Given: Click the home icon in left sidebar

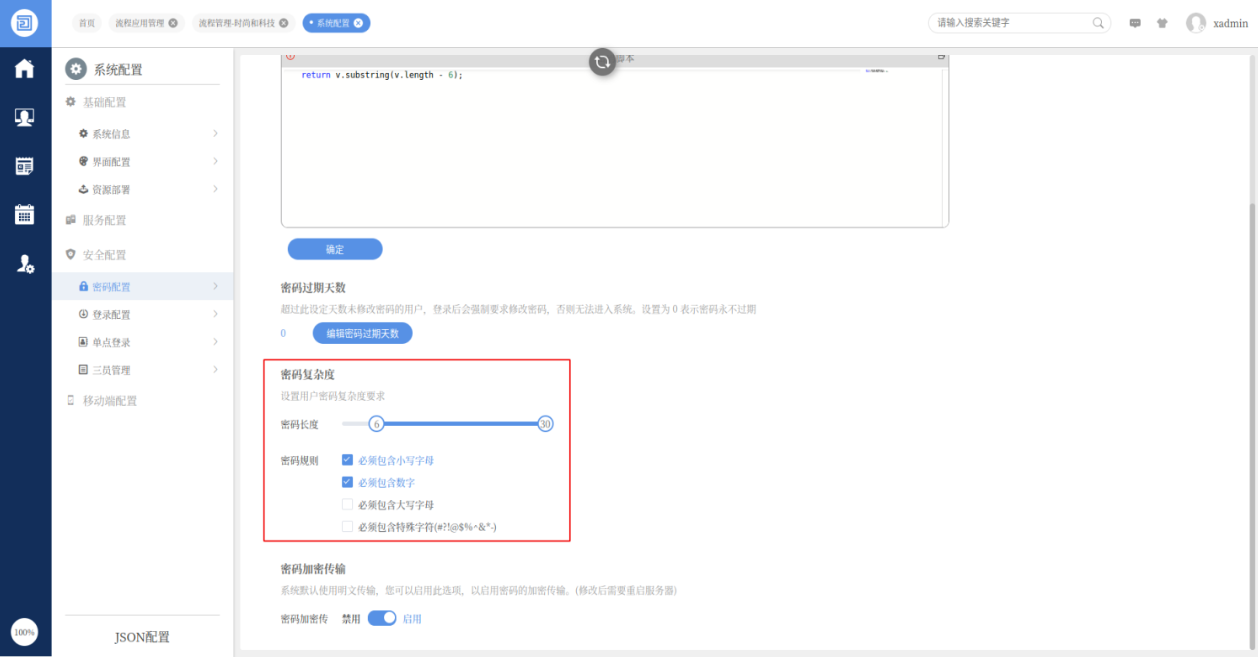Looking at the screenshot, I should [24, 68].
